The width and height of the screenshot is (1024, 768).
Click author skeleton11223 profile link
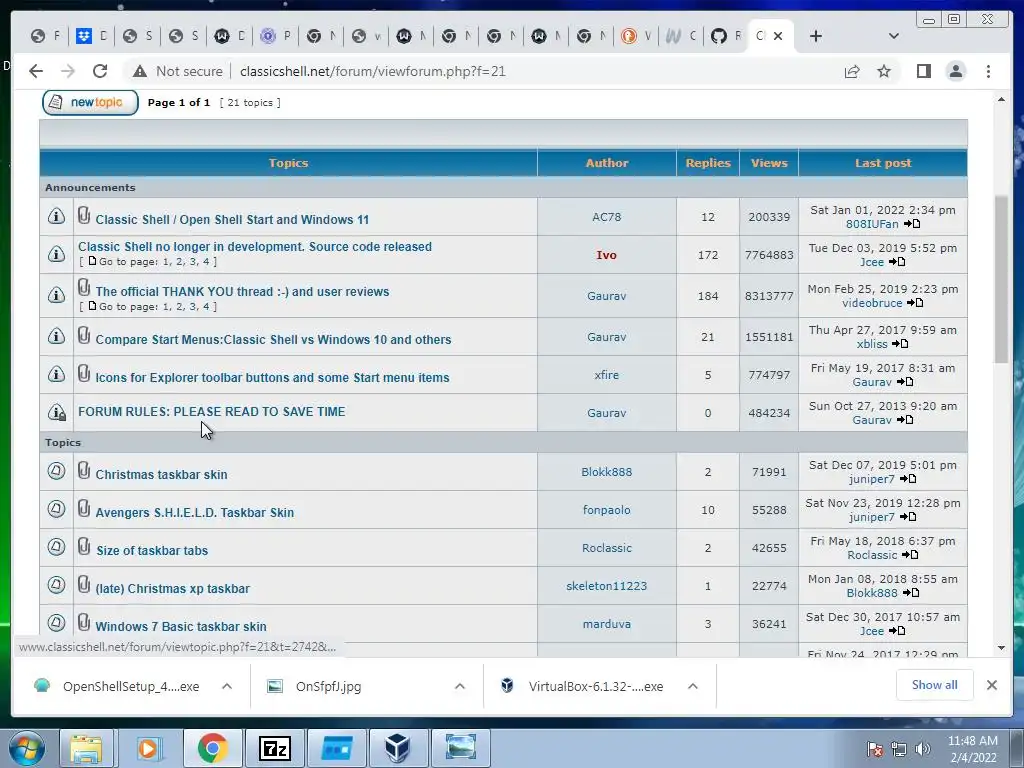[607, 586]
